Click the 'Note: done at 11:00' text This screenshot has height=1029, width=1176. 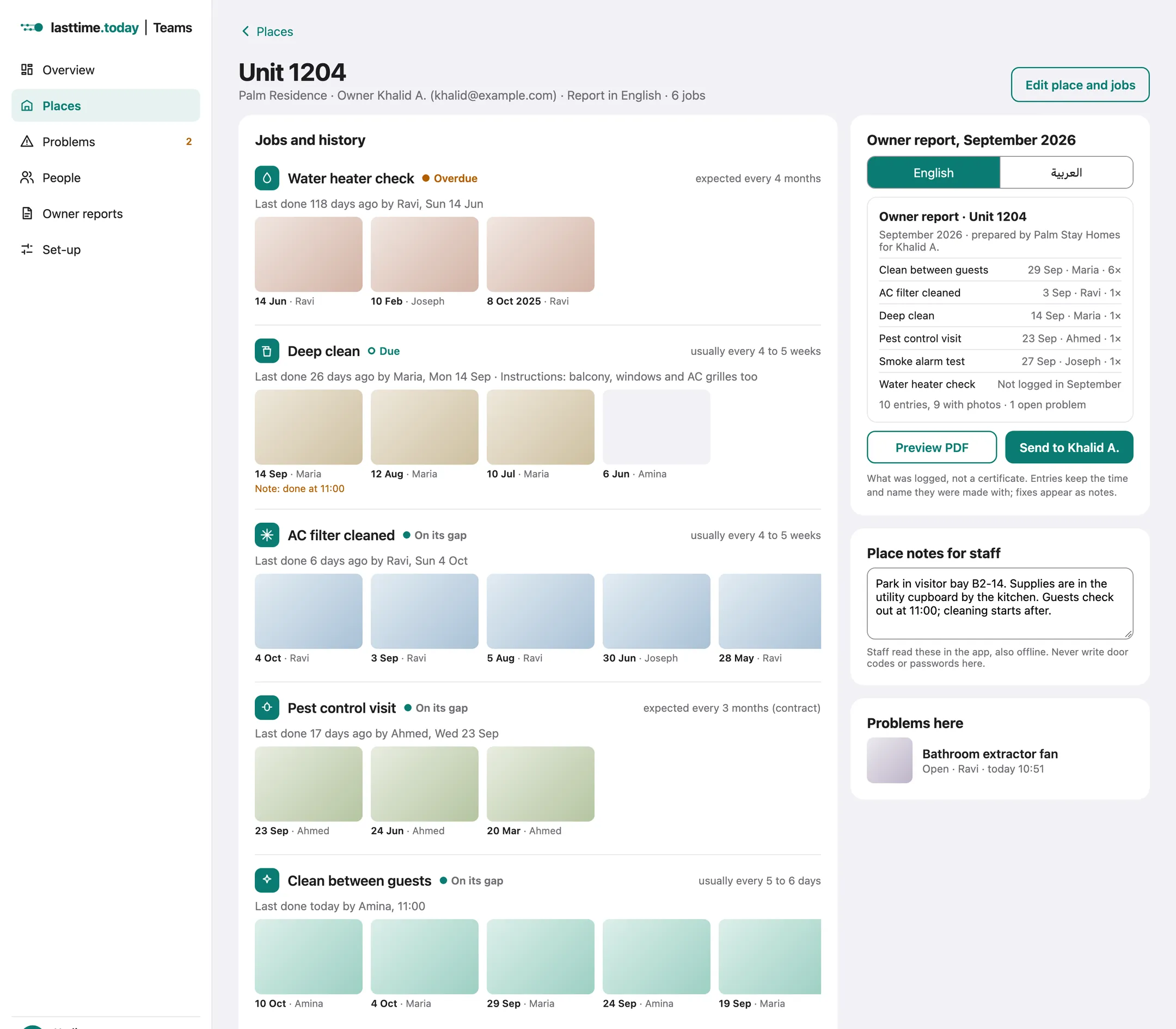300,489
